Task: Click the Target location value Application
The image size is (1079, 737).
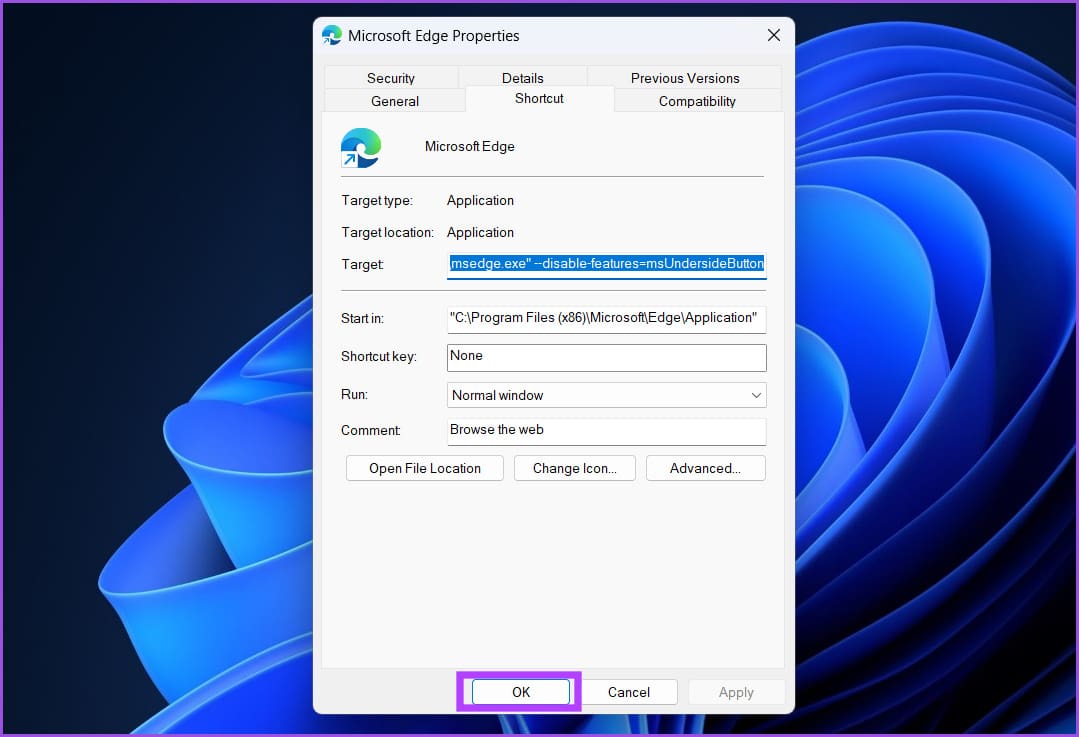Action: 480,232
